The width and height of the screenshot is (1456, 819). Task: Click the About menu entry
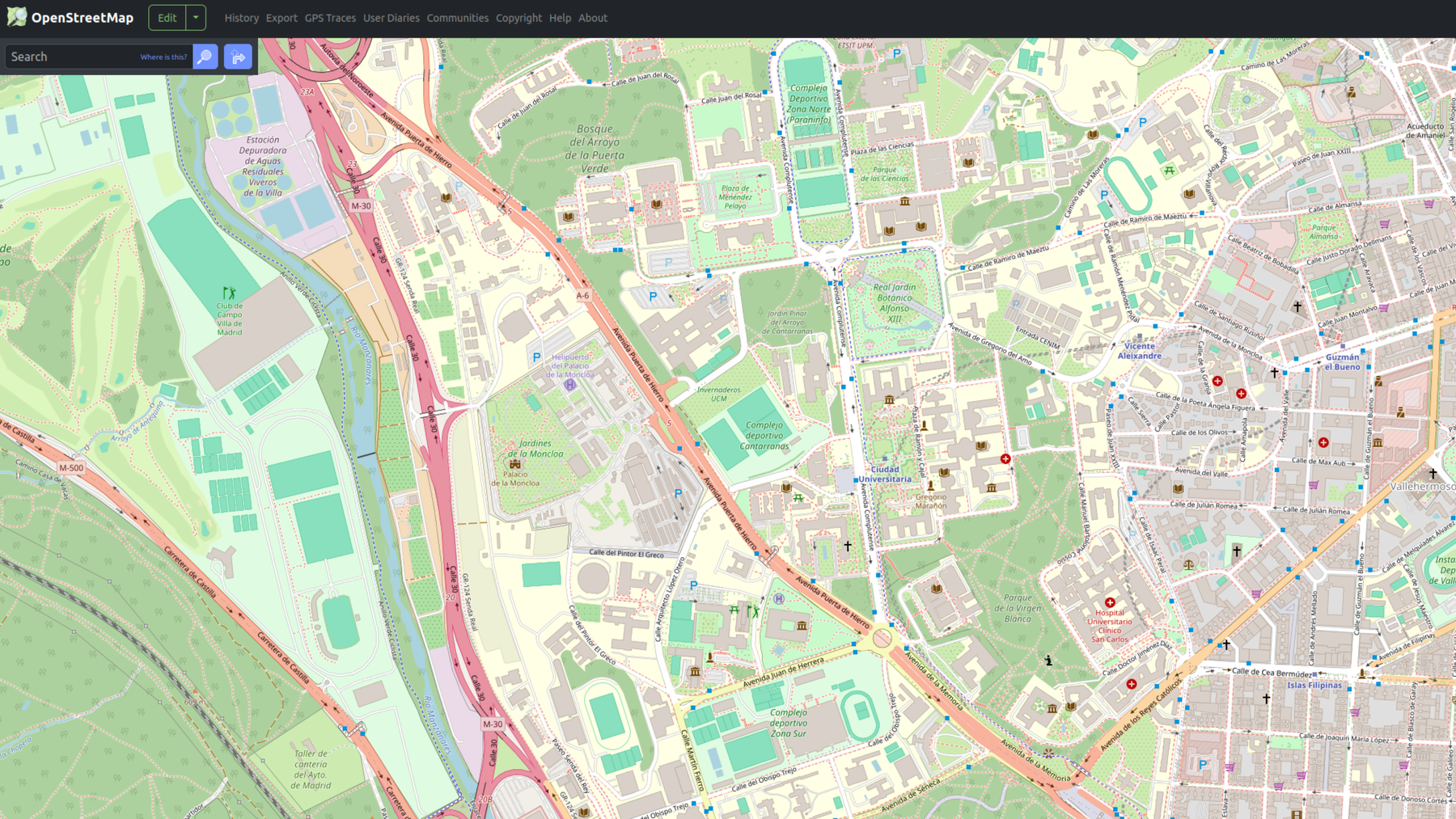[x=592, y=18]
